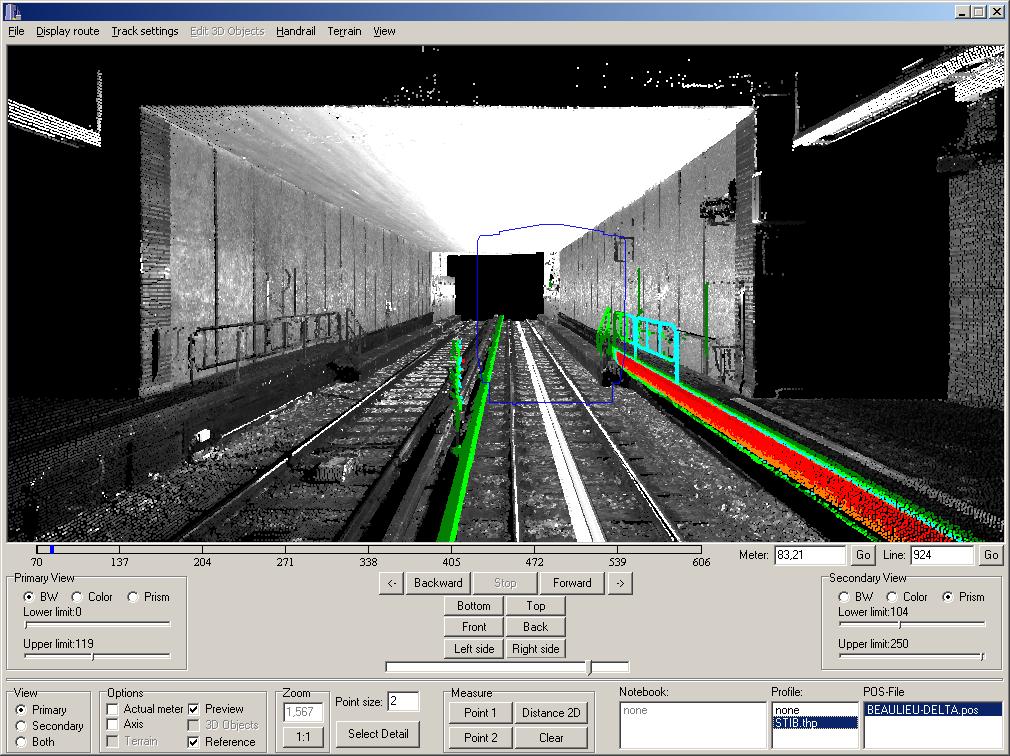Toggle the Axis checkbox
This screenshot has width=1010, height=756.
tap(113, 725)
